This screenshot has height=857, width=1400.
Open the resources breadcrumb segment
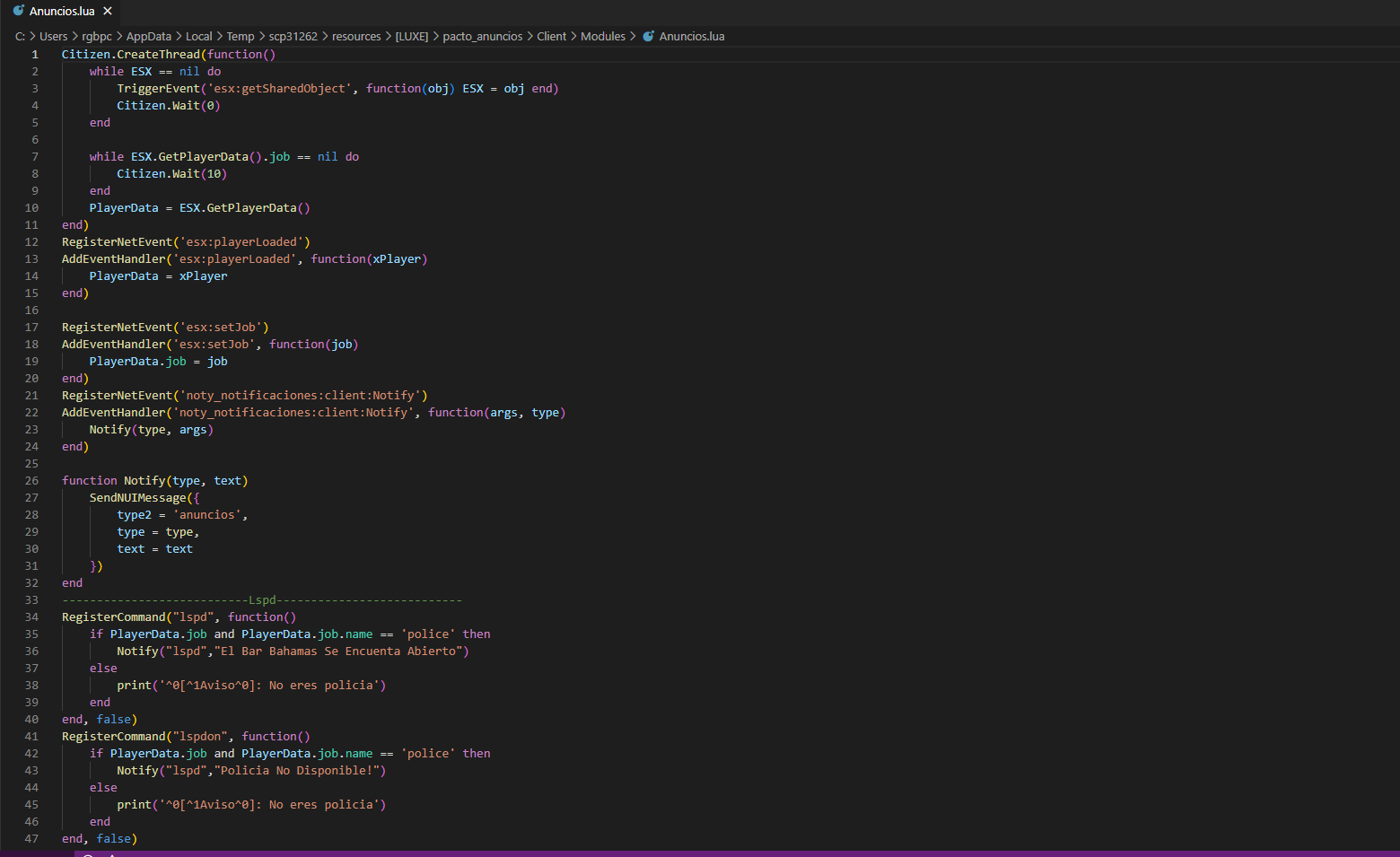(356, 36)
